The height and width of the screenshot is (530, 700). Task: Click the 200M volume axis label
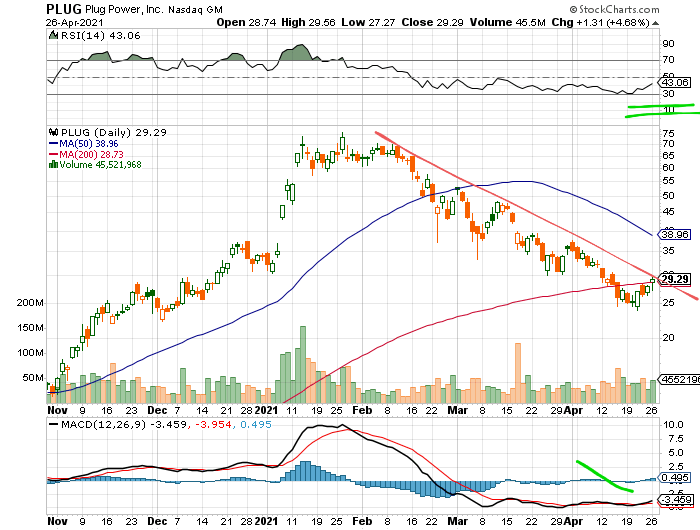click(x=30, y=303)
